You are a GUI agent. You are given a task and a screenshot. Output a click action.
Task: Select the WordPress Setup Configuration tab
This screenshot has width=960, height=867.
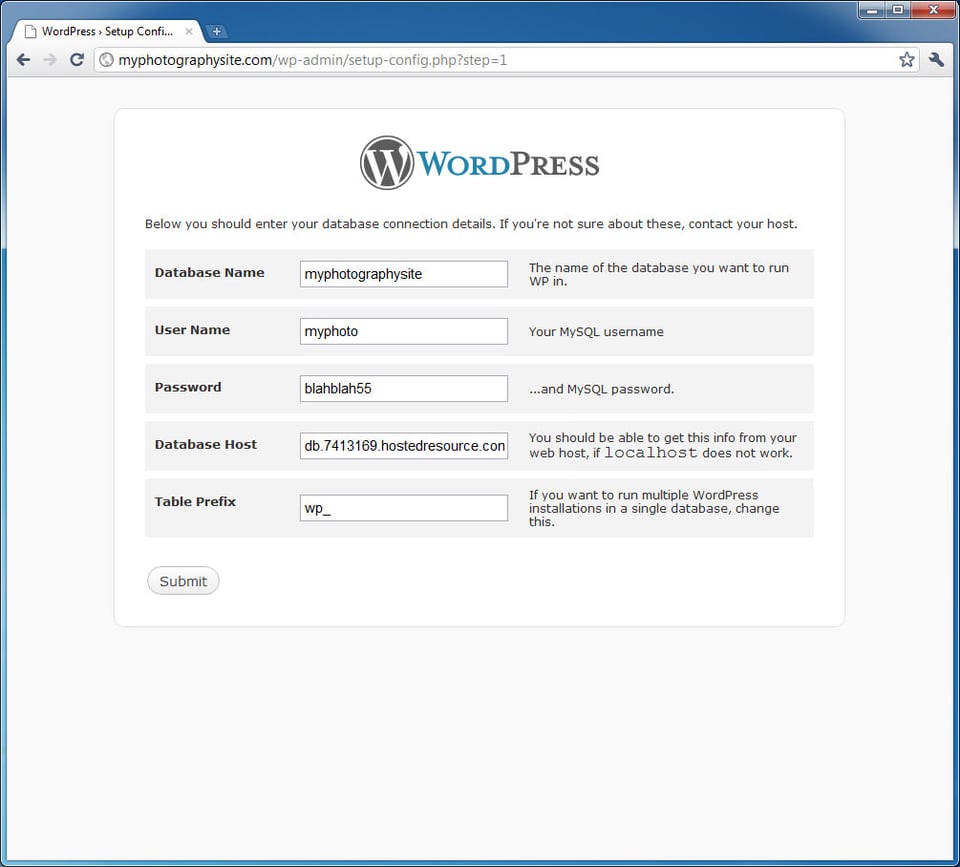108,31
